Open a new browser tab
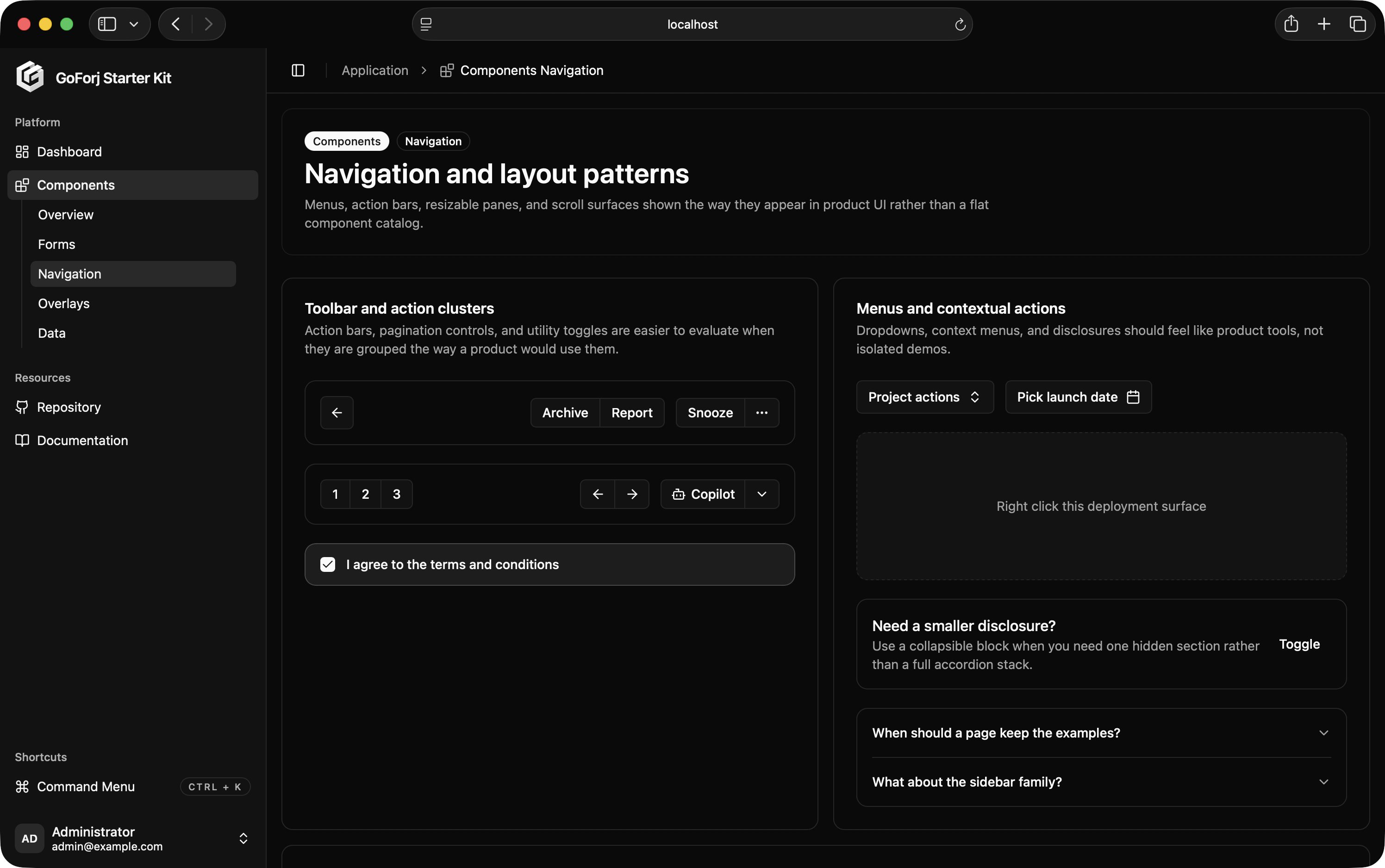Image resolution: width=1385 pixels, height=868 pixels. click(1324, 24)
